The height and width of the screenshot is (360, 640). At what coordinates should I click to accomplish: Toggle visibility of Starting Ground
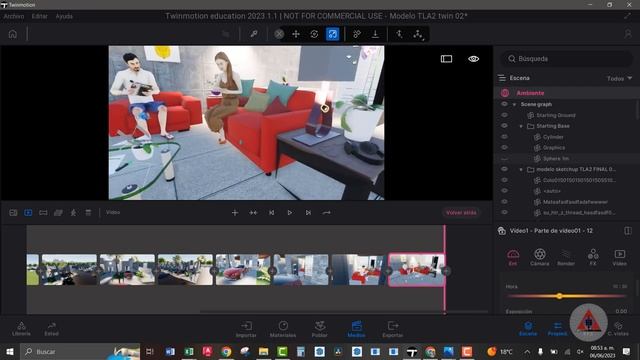(504, 115)
